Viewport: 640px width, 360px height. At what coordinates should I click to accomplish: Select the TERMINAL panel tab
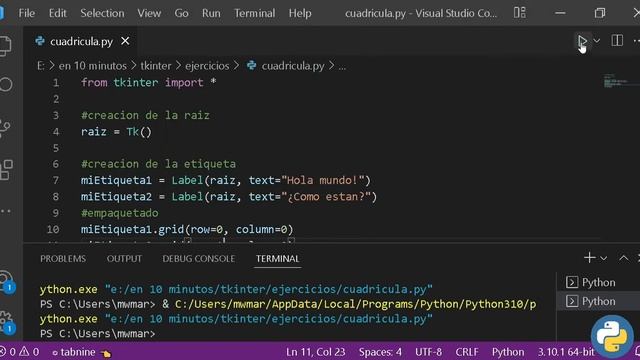click(x=278, y=258)
